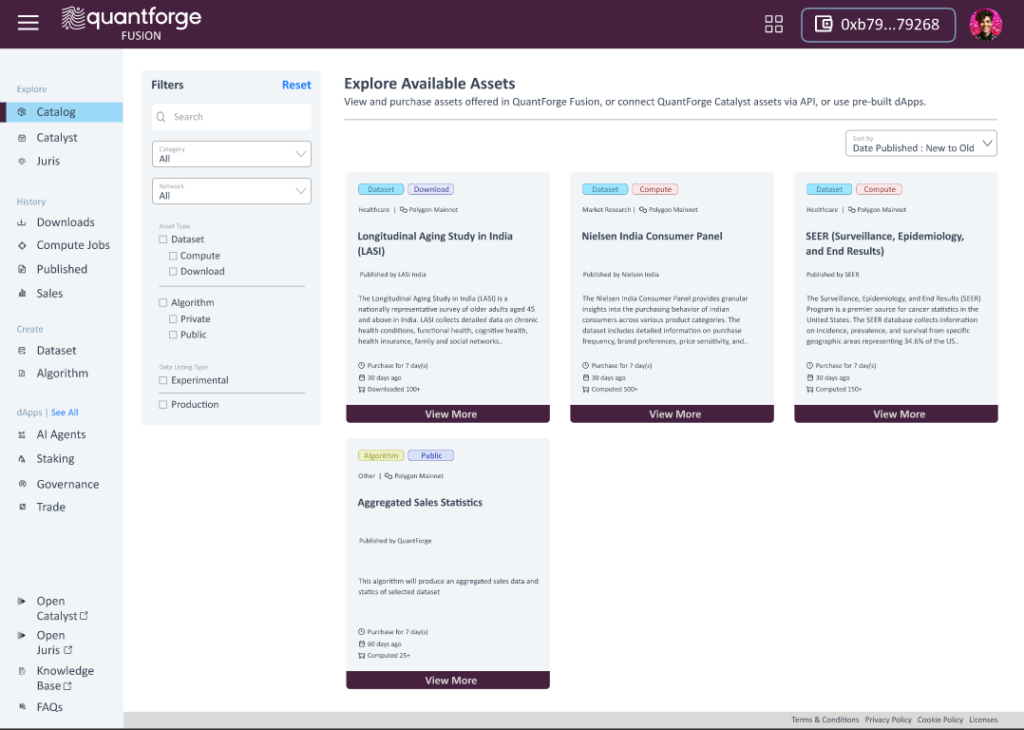Click the wallet icon in address button
The image size is (1024, 730).
[x=823, y=25]
